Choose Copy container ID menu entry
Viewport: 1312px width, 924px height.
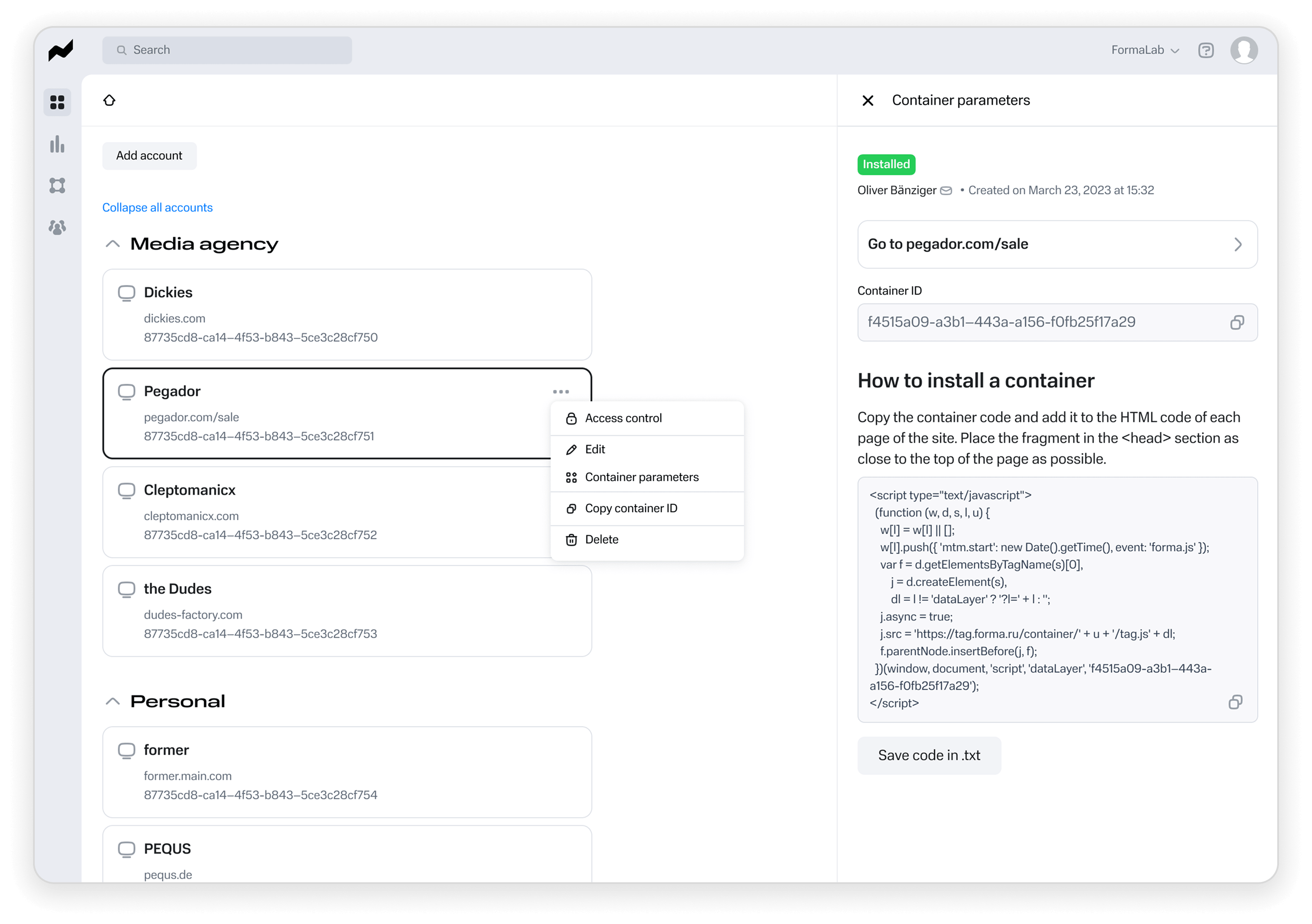(x=647, y=508)
